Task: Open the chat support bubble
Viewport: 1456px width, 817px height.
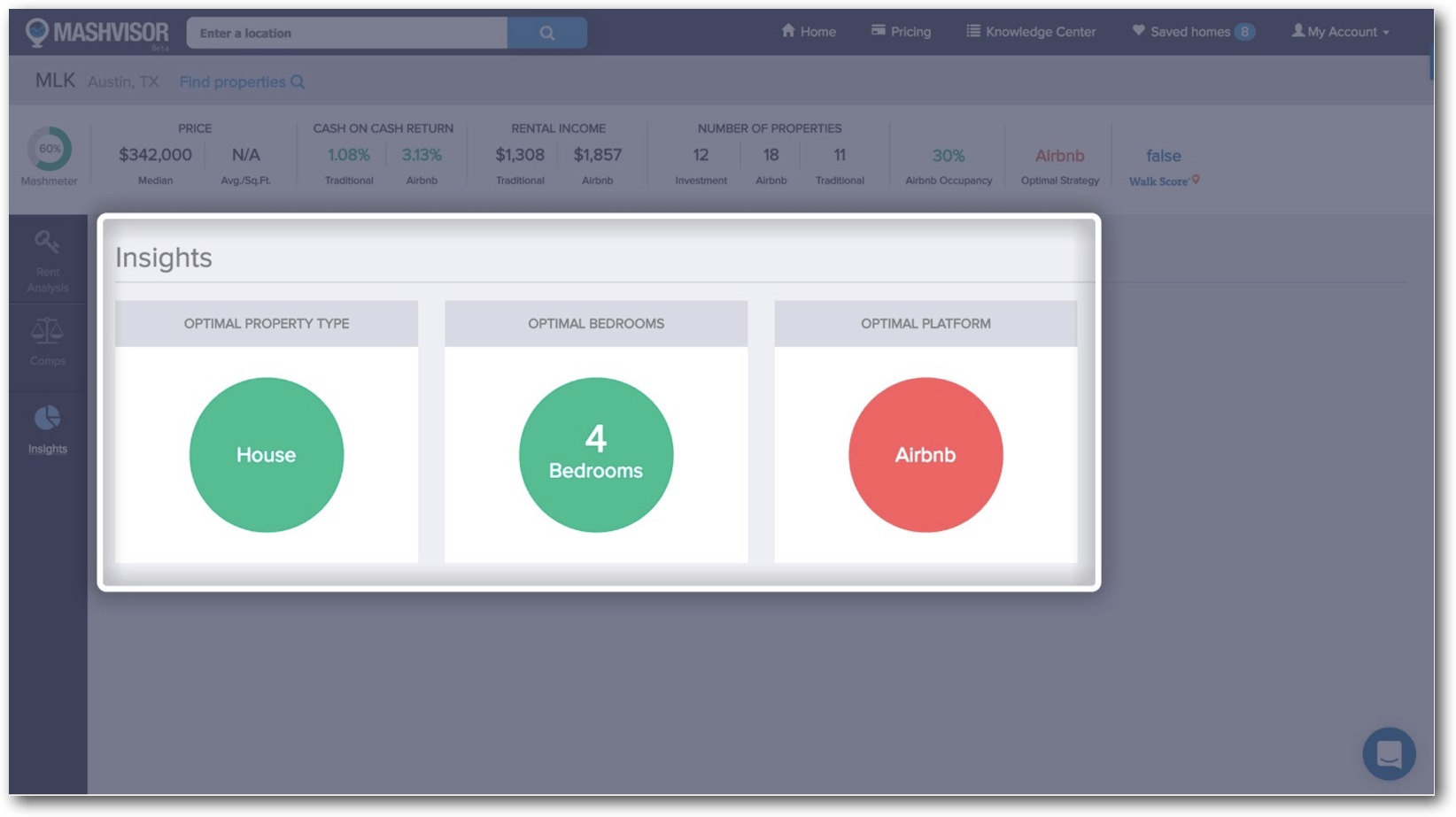Action: click(1389, 754)
